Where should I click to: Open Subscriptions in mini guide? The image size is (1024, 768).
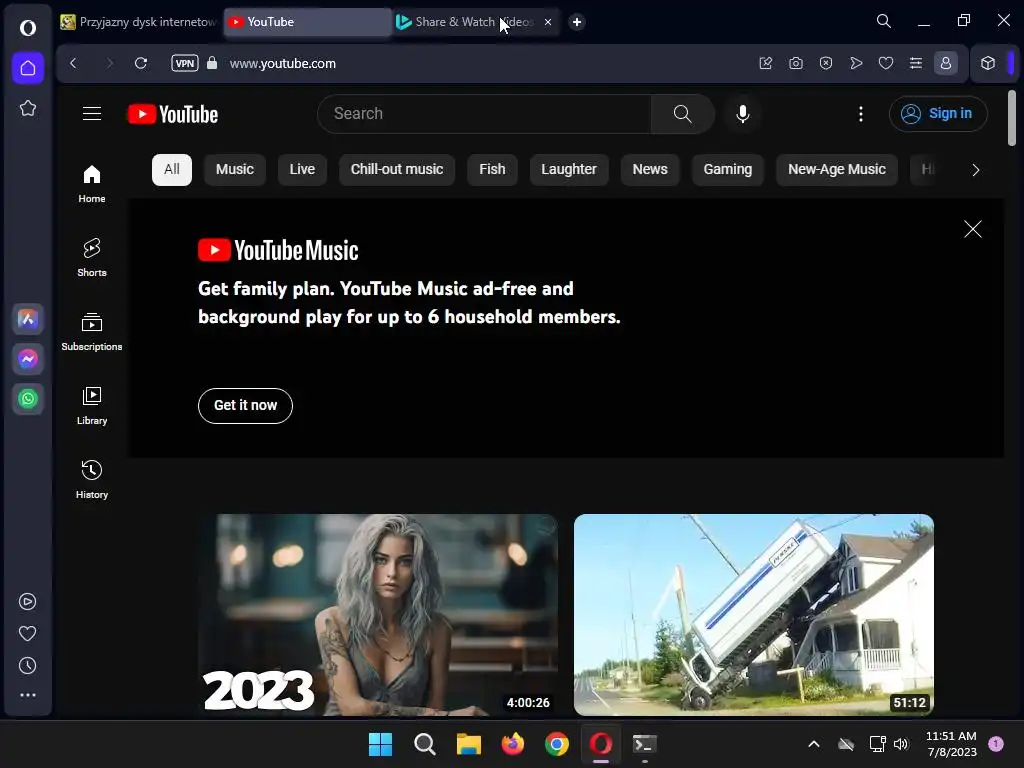[x=91, y=332]
